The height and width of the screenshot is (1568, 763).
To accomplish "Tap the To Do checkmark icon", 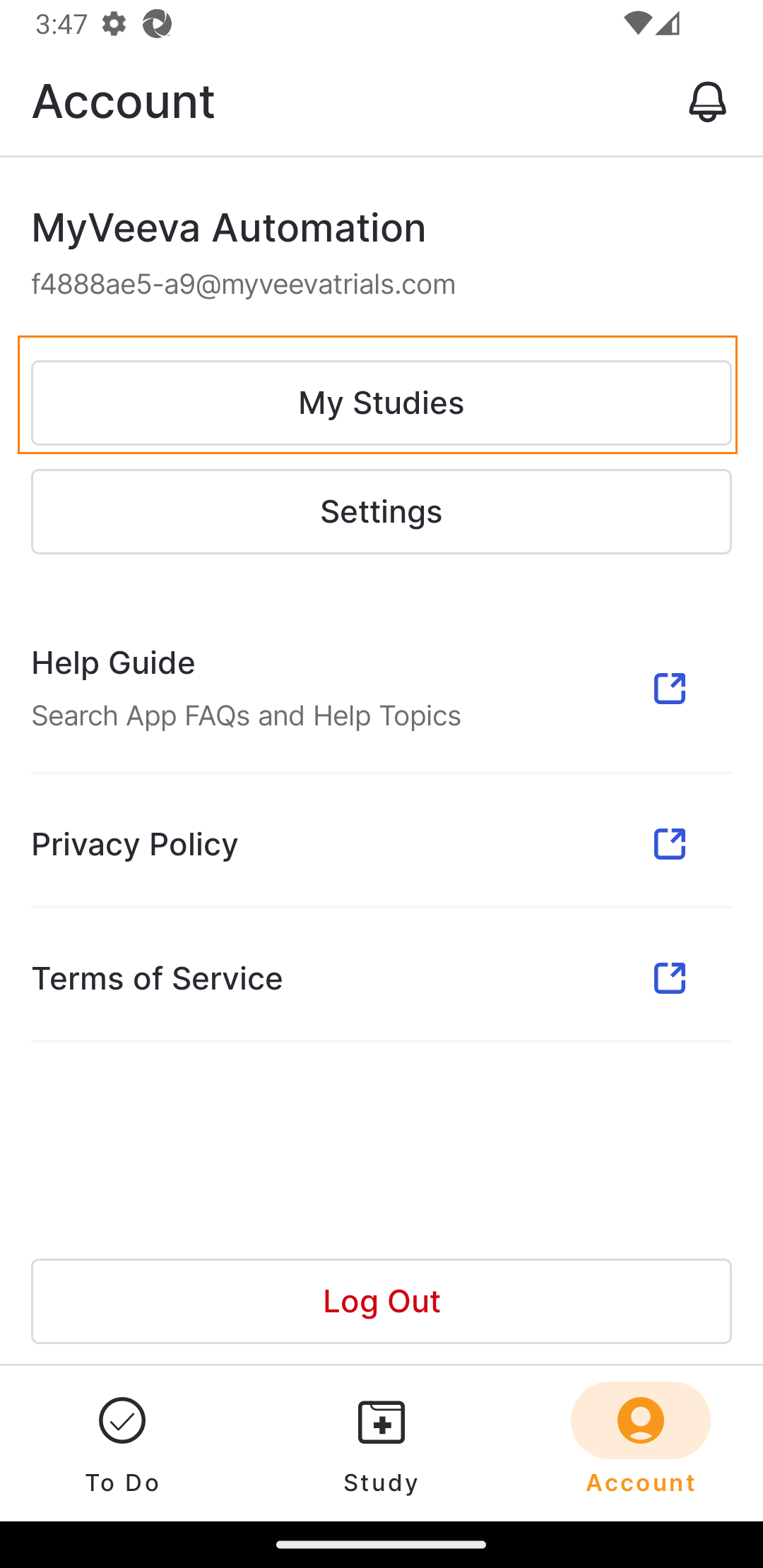I will point(122,1420).
